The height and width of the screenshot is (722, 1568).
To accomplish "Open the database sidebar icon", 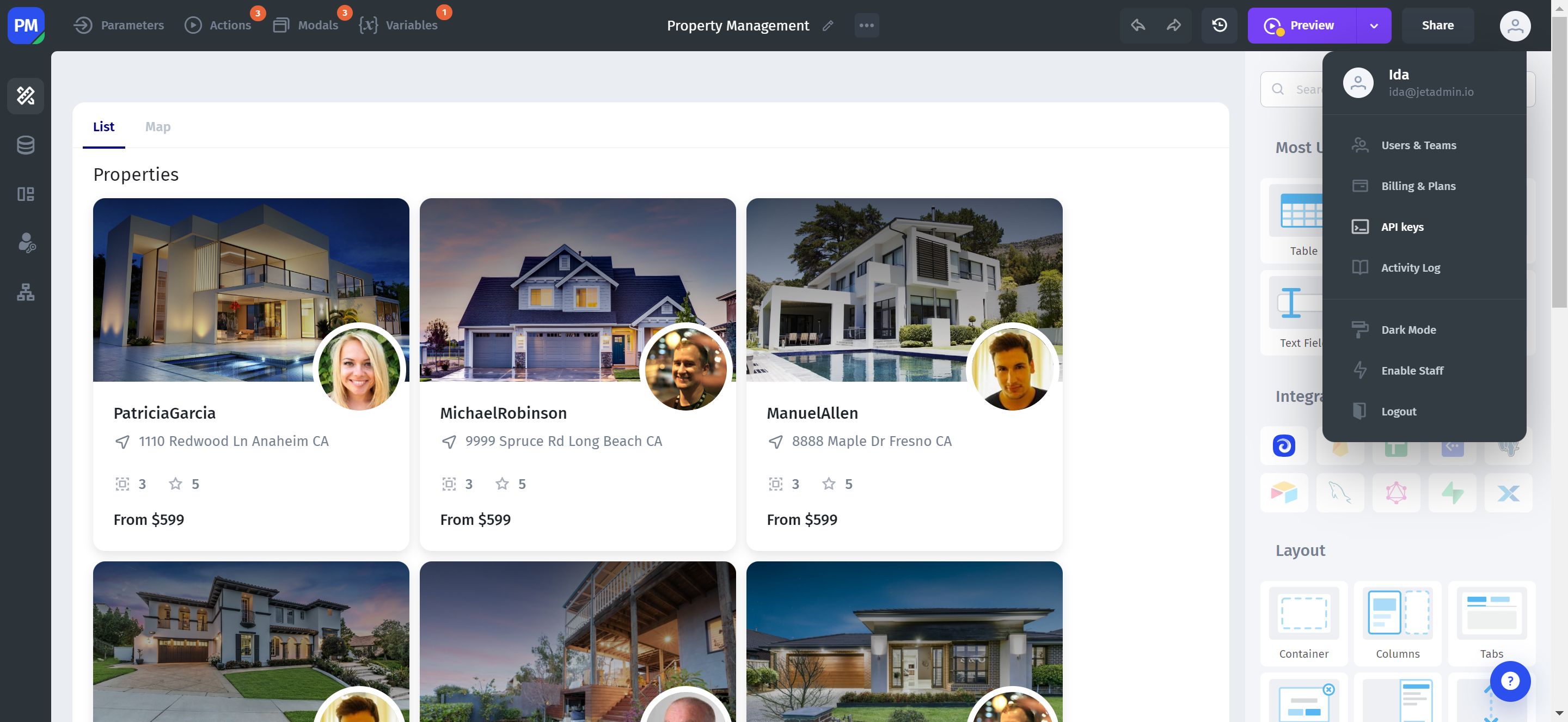I will click(x=26, y=145).
